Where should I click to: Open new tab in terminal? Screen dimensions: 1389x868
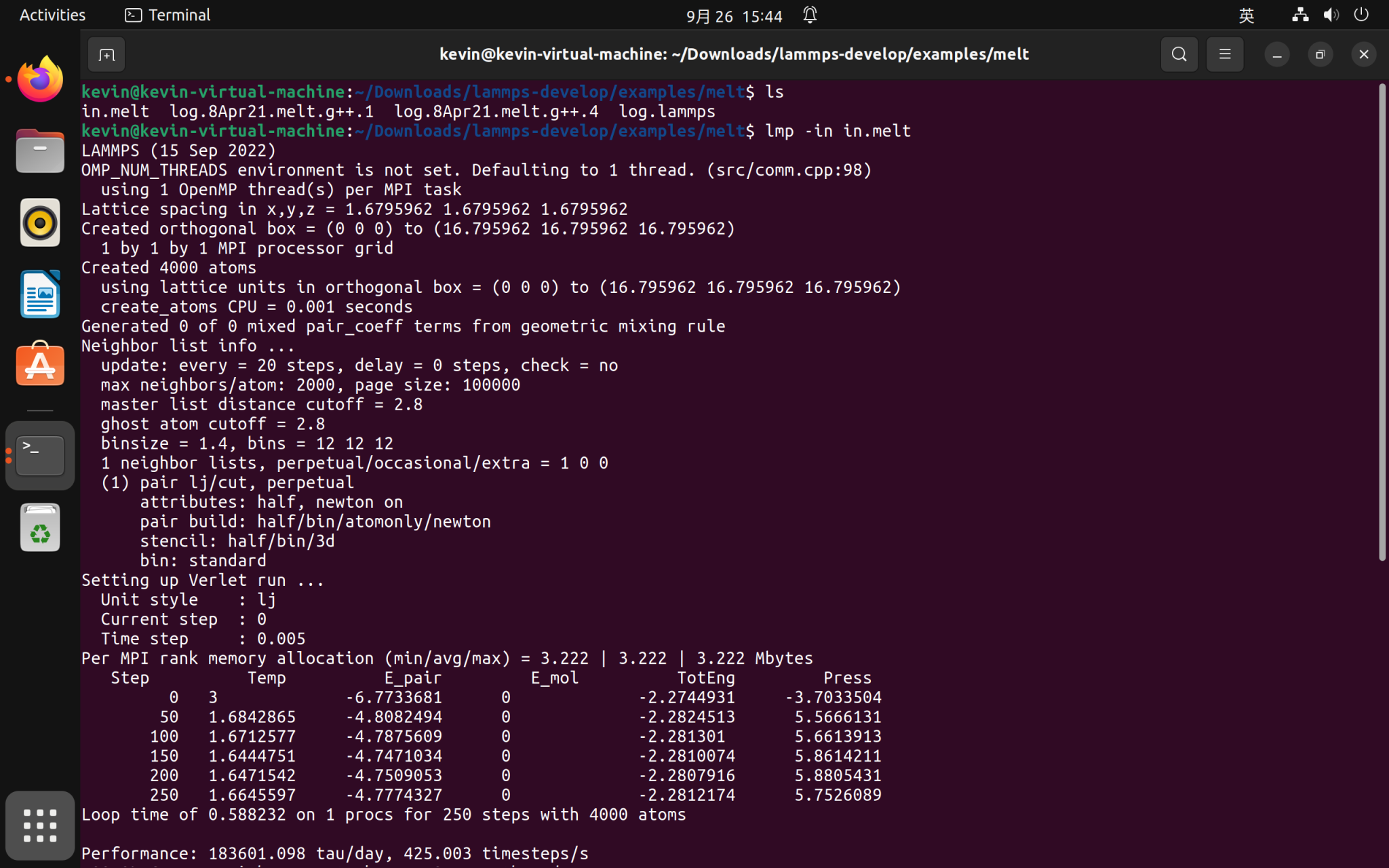tap(106, 54)
